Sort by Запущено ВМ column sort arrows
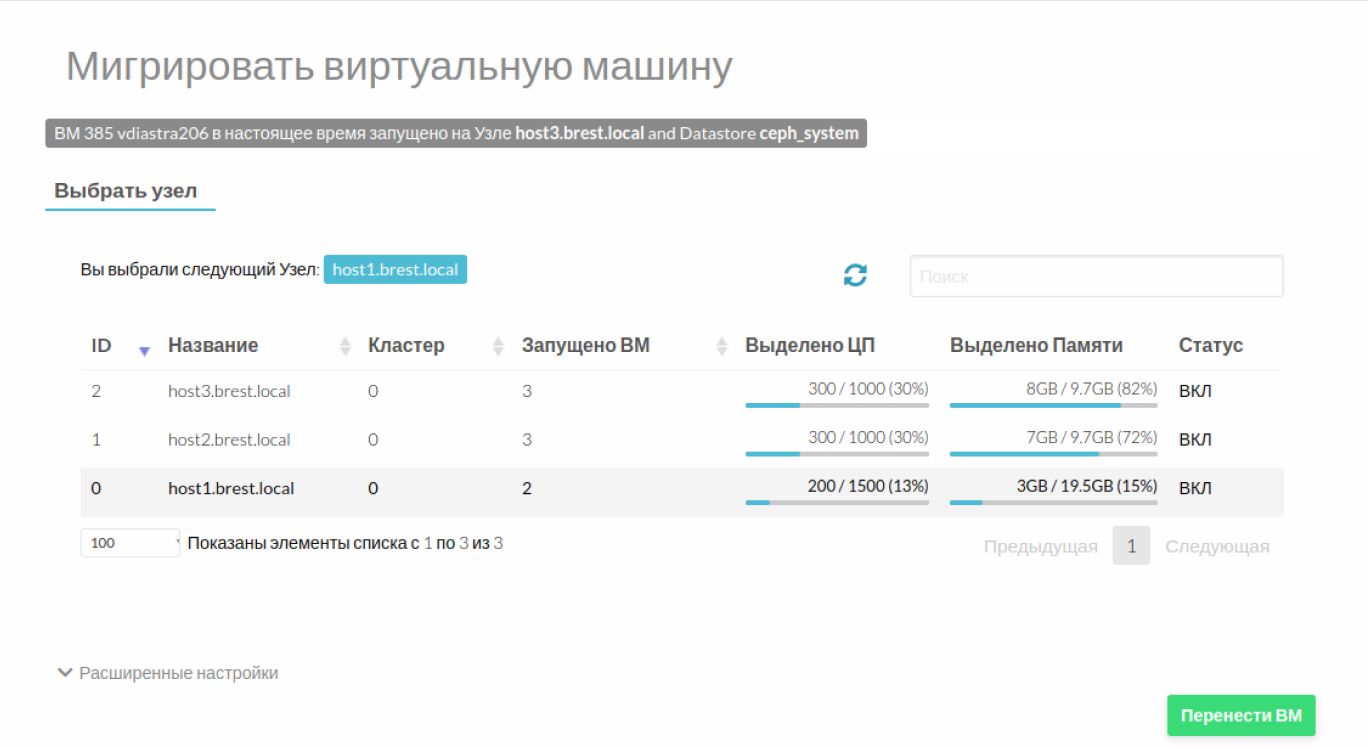 click(722, 346)
